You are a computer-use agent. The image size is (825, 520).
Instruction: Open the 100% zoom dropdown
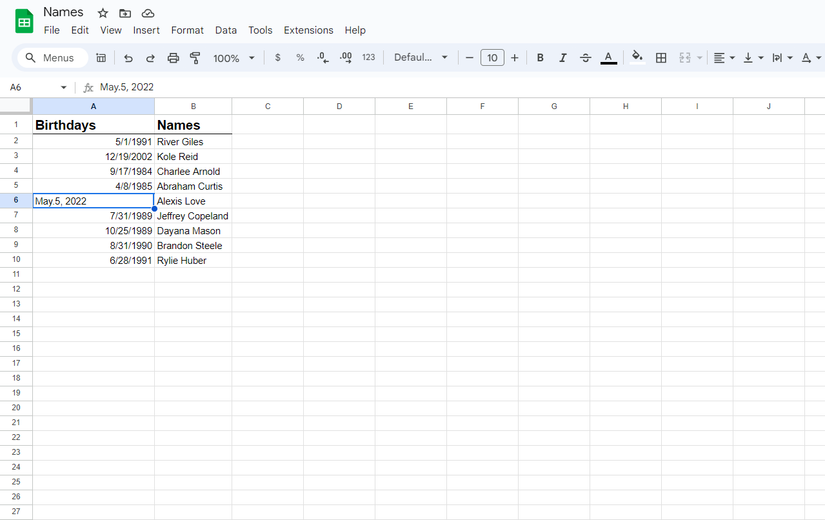pyautogui.click(x=234, y=58)
